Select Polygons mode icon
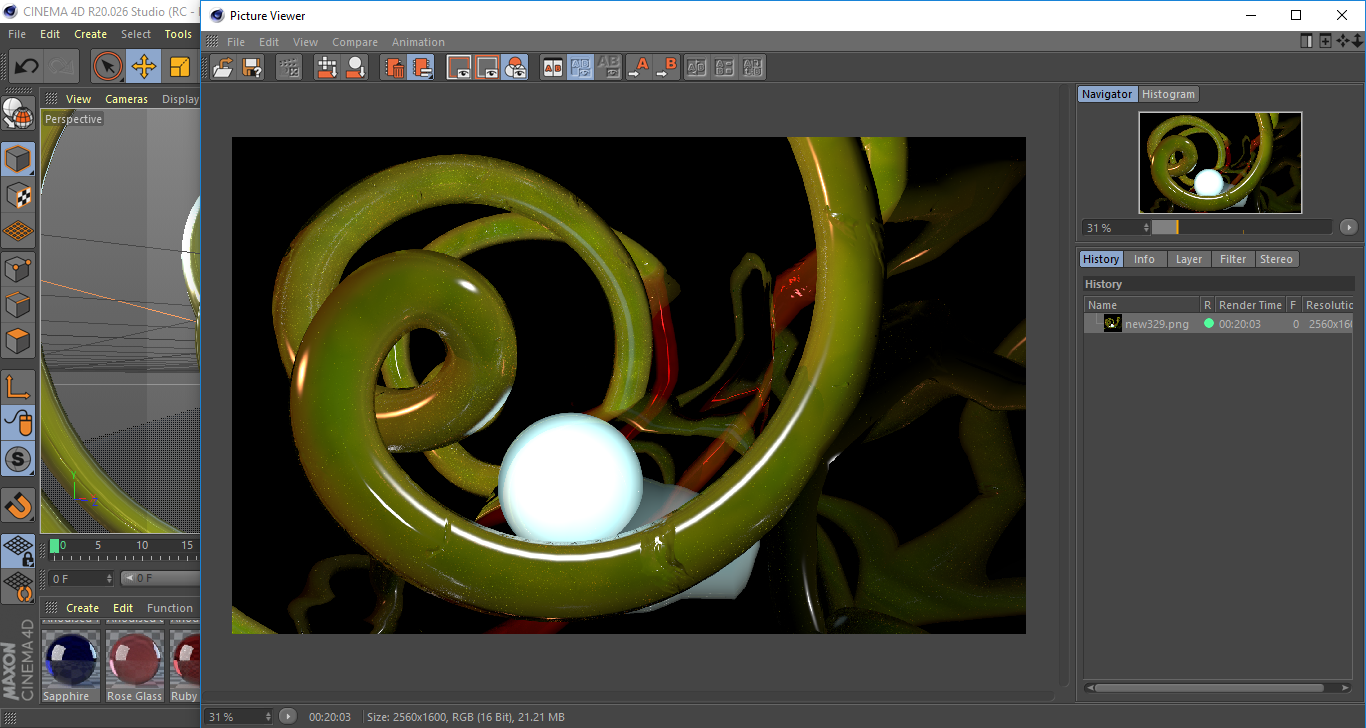1366x728 pixels. 18,340
